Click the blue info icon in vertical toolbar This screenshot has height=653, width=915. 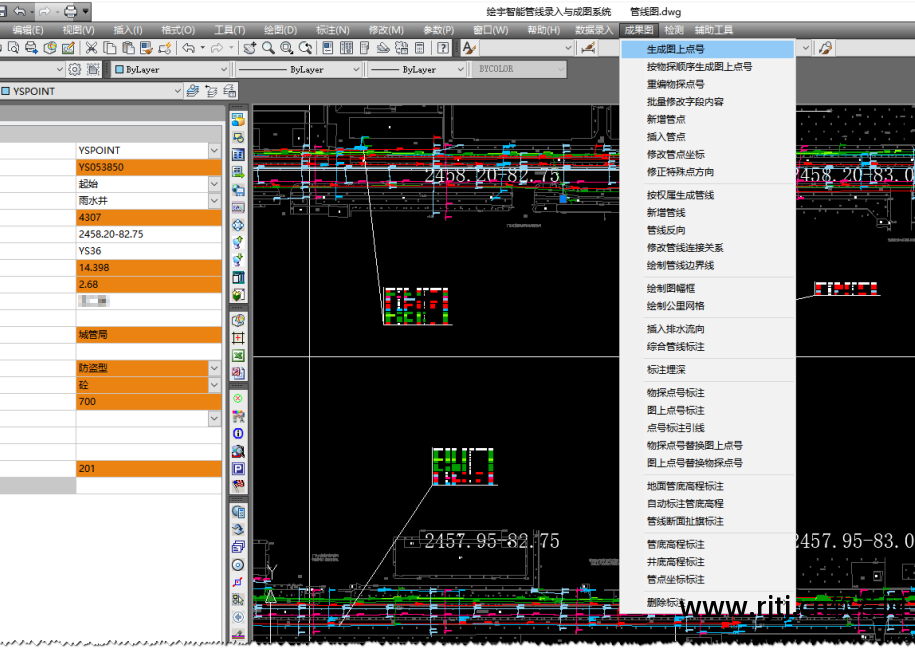point(238,434)
